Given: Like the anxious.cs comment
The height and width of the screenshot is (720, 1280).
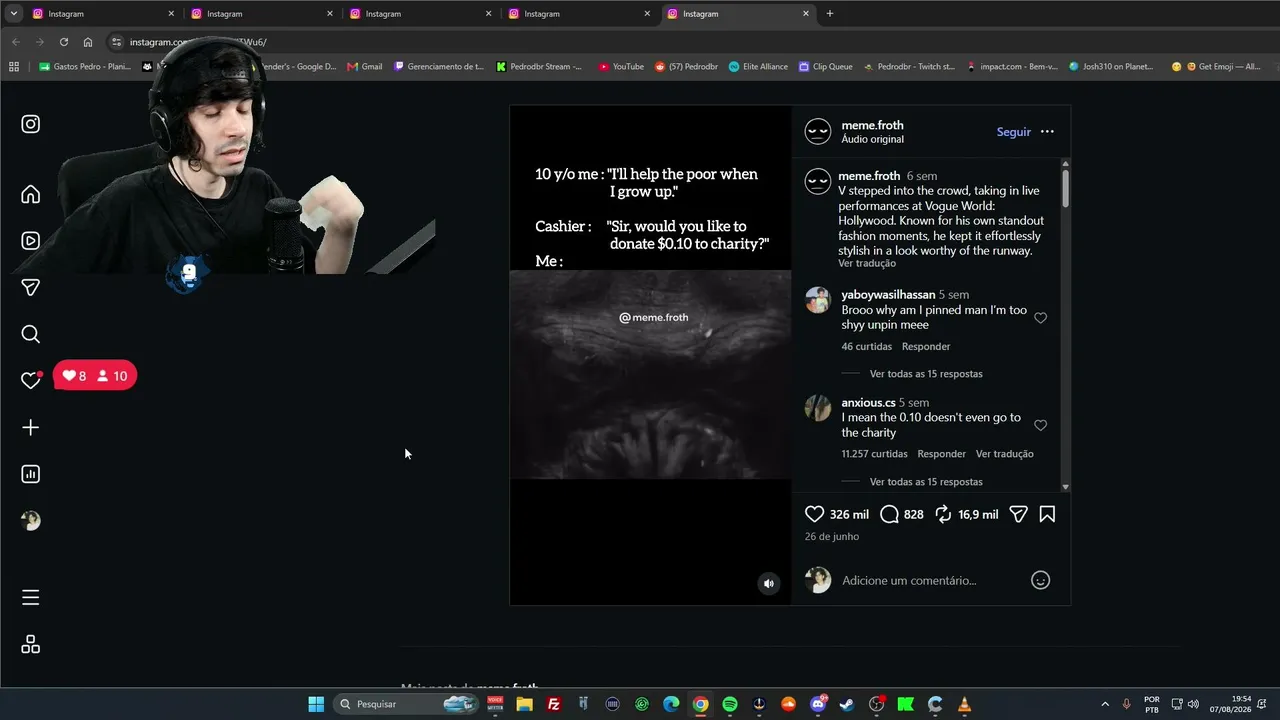Looking at the screenshot, I should (x=1040, y=425).
